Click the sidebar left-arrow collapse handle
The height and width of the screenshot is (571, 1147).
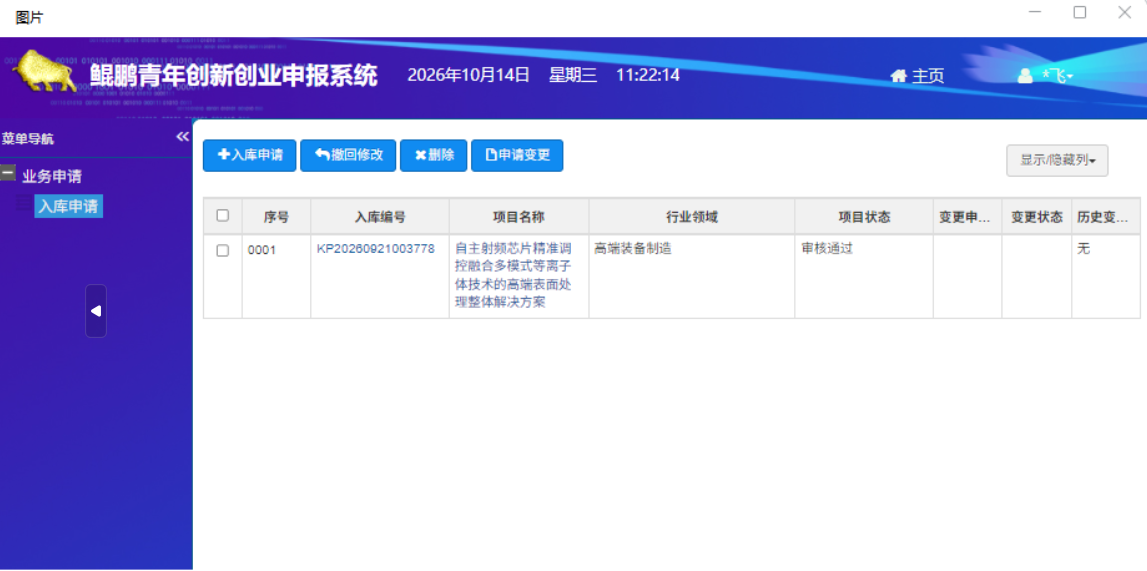coord(96,311)
